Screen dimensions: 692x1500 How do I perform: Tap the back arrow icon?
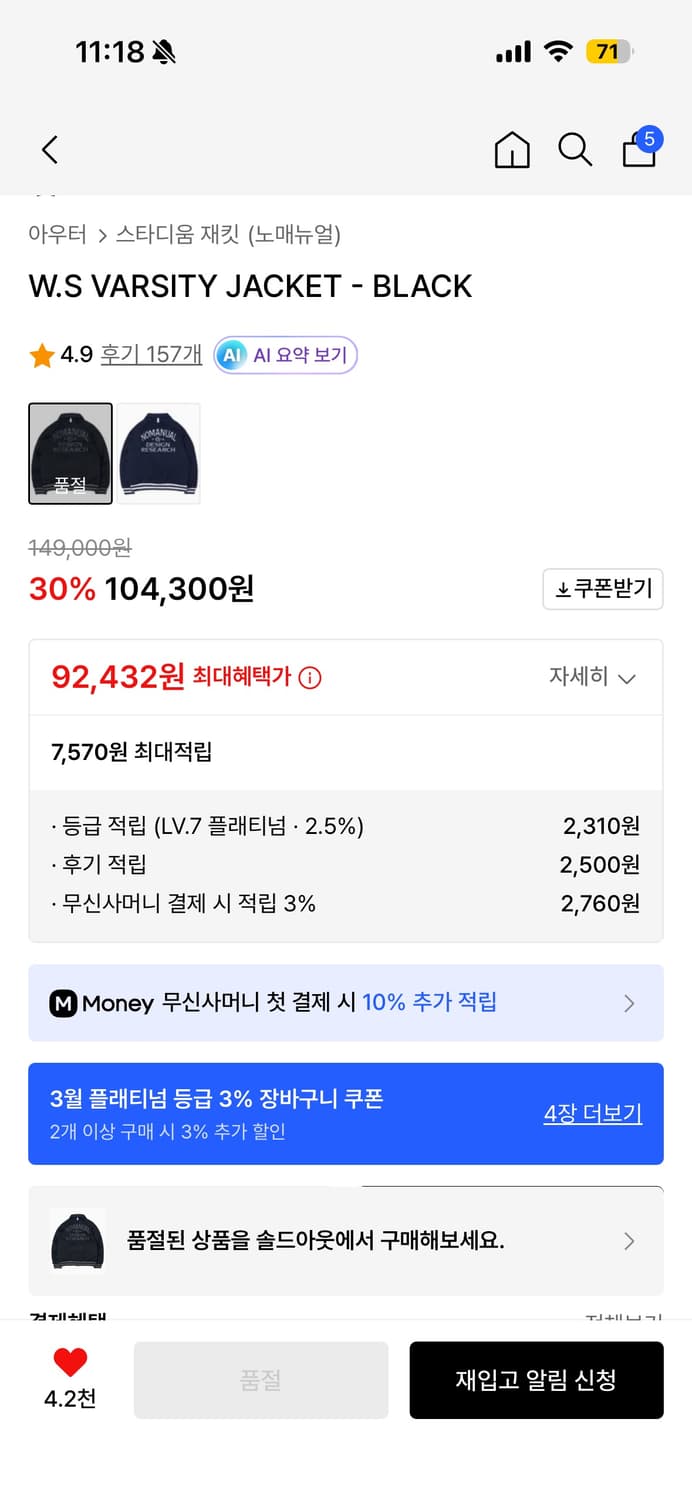pyautogui.click(x=49, y=149)
